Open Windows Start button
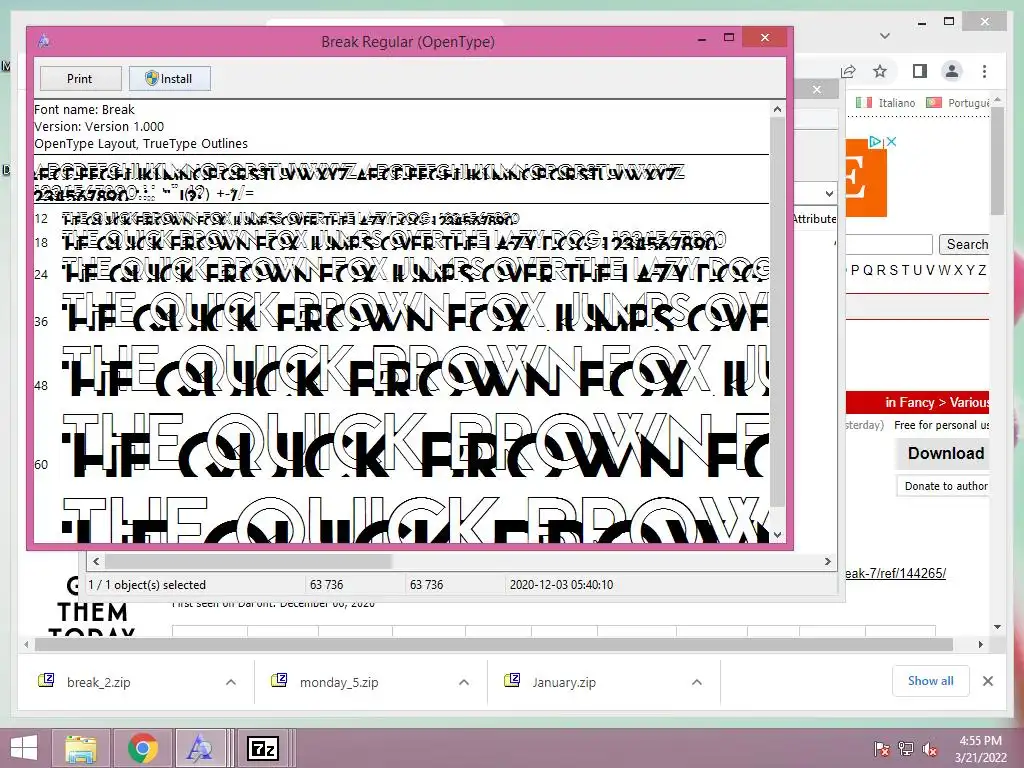 coord(24,748)
